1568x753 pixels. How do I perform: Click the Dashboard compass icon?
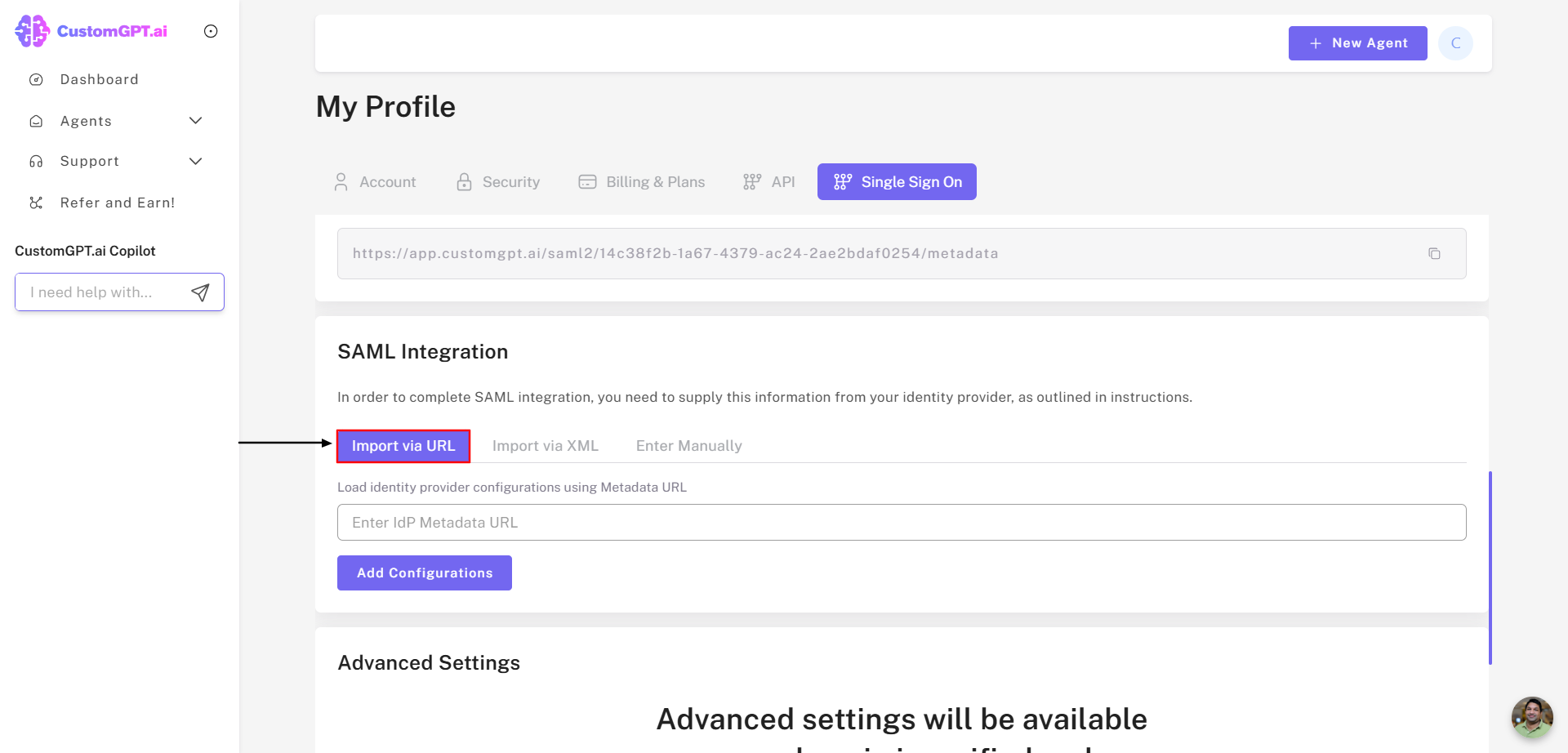pos(36,79)
